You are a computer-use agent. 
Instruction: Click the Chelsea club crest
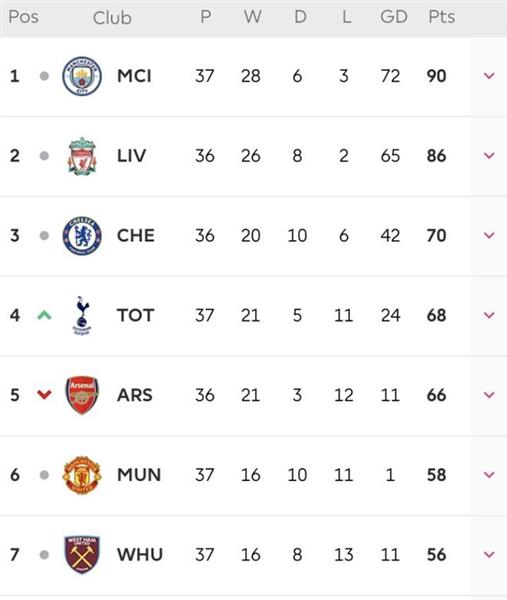pyautogui.click(x=82, y=236)
